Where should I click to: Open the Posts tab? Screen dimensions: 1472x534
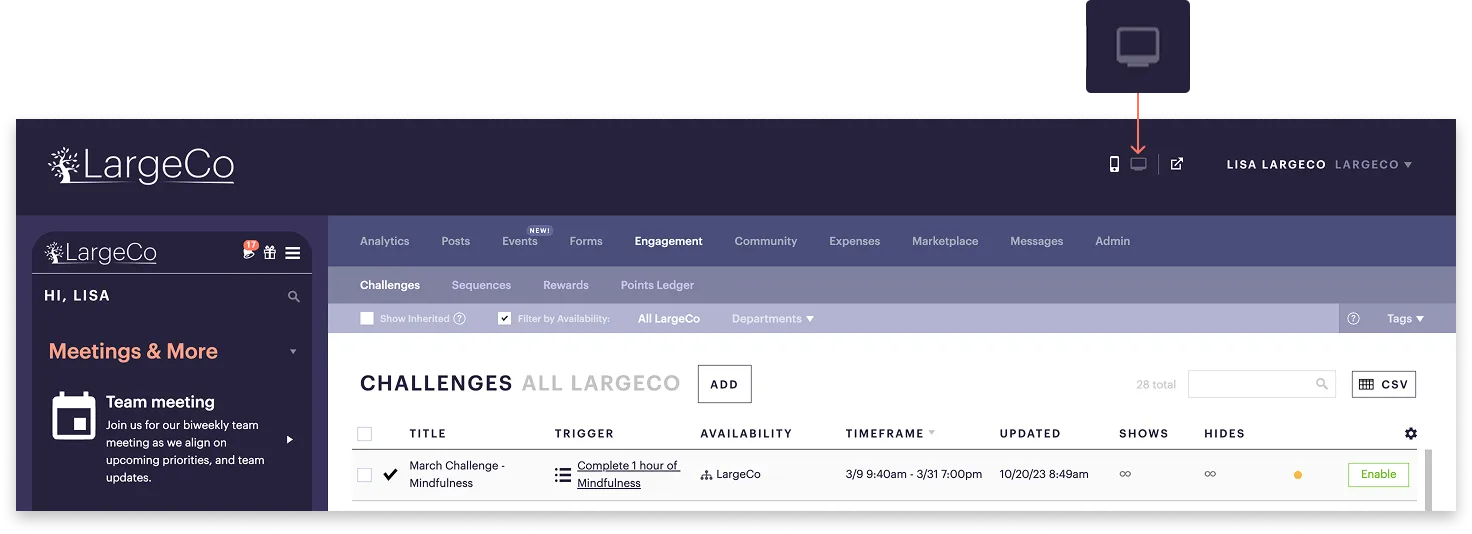[x=456, y=241]
